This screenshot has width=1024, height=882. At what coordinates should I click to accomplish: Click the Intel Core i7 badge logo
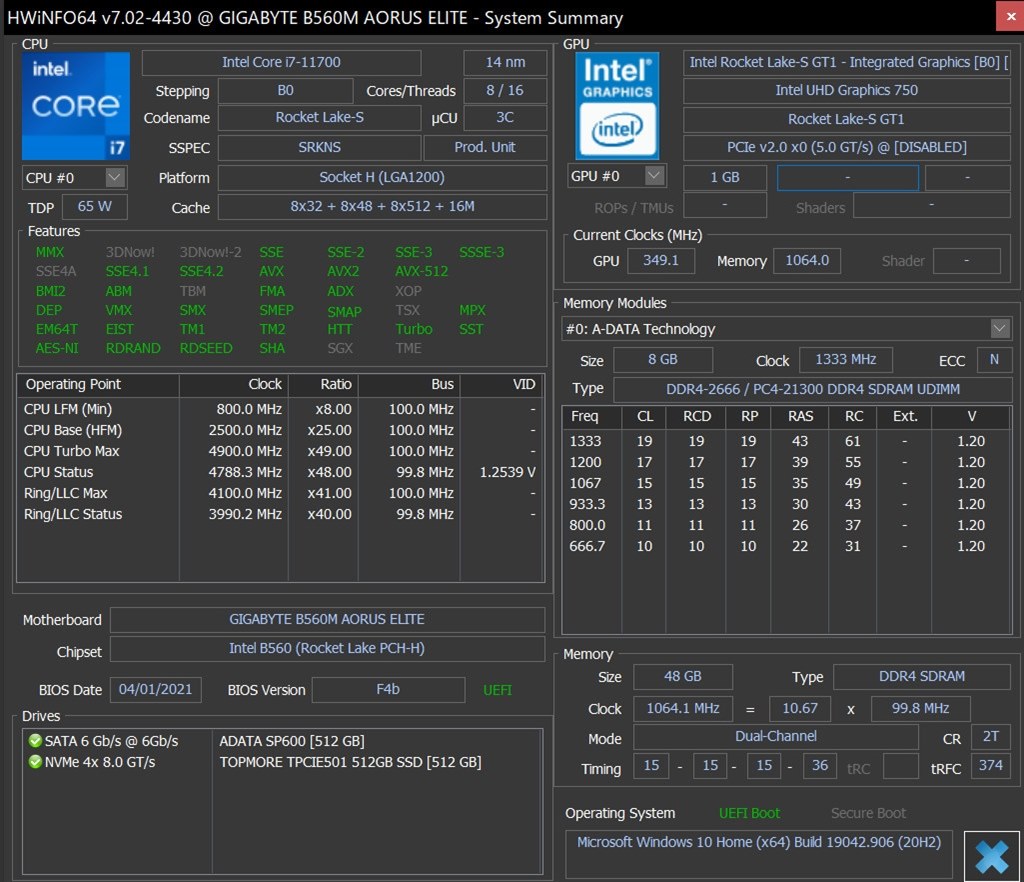75,105
